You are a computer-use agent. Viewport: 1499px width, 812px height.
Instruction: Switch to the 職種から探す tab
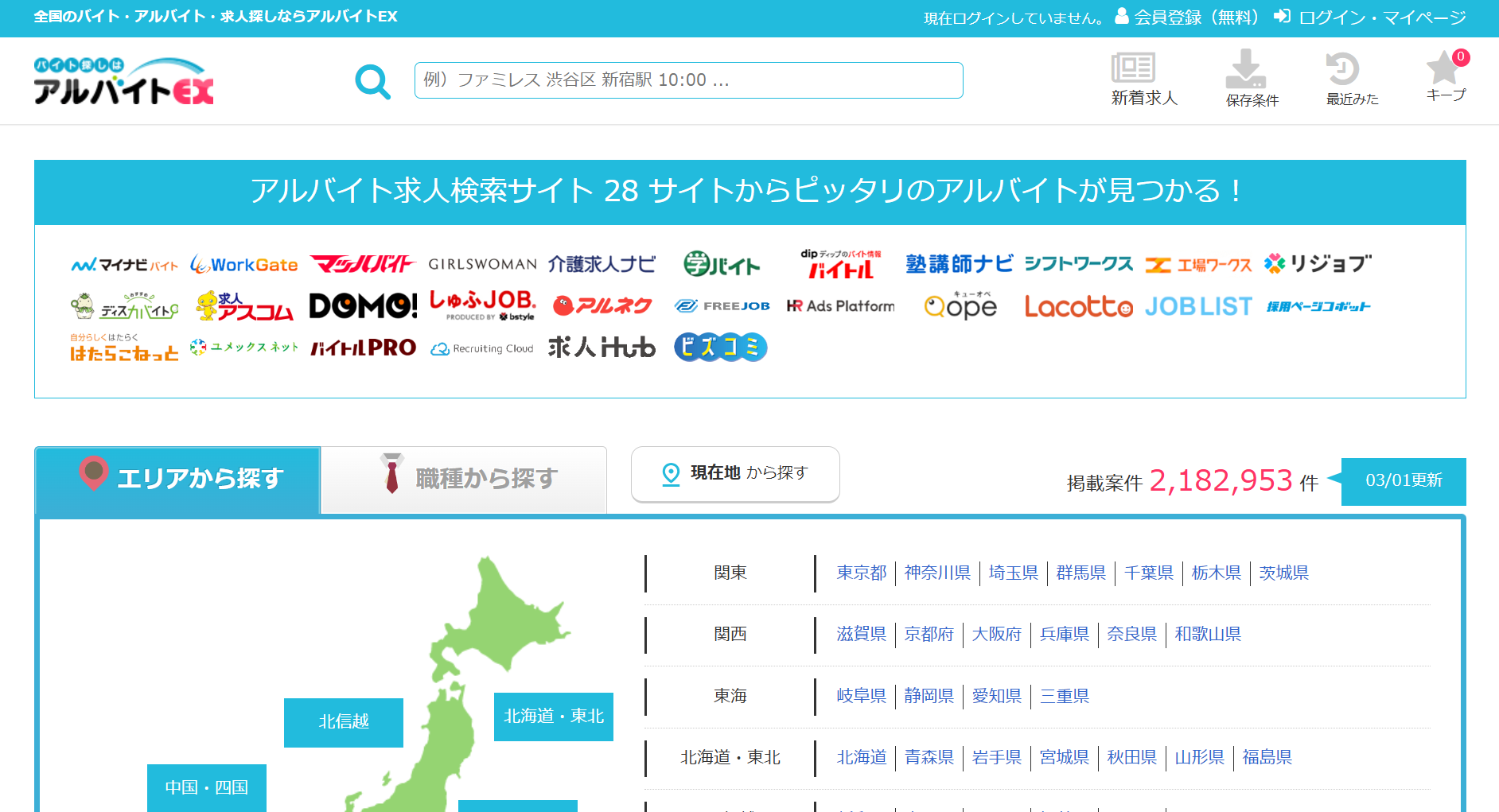click(464, 479)
